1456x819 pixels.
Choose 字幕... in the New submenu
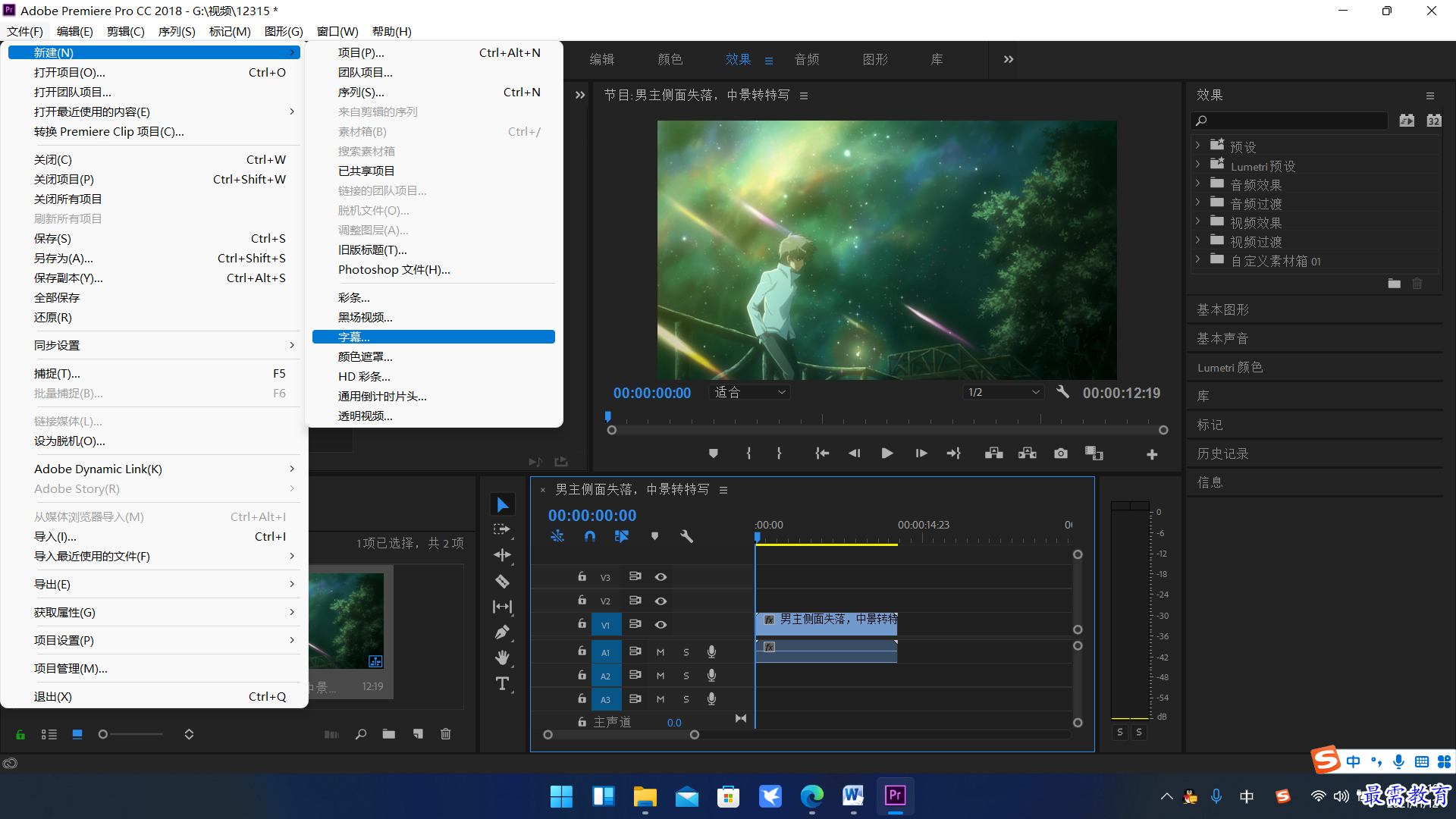click(x=434, y=337)
